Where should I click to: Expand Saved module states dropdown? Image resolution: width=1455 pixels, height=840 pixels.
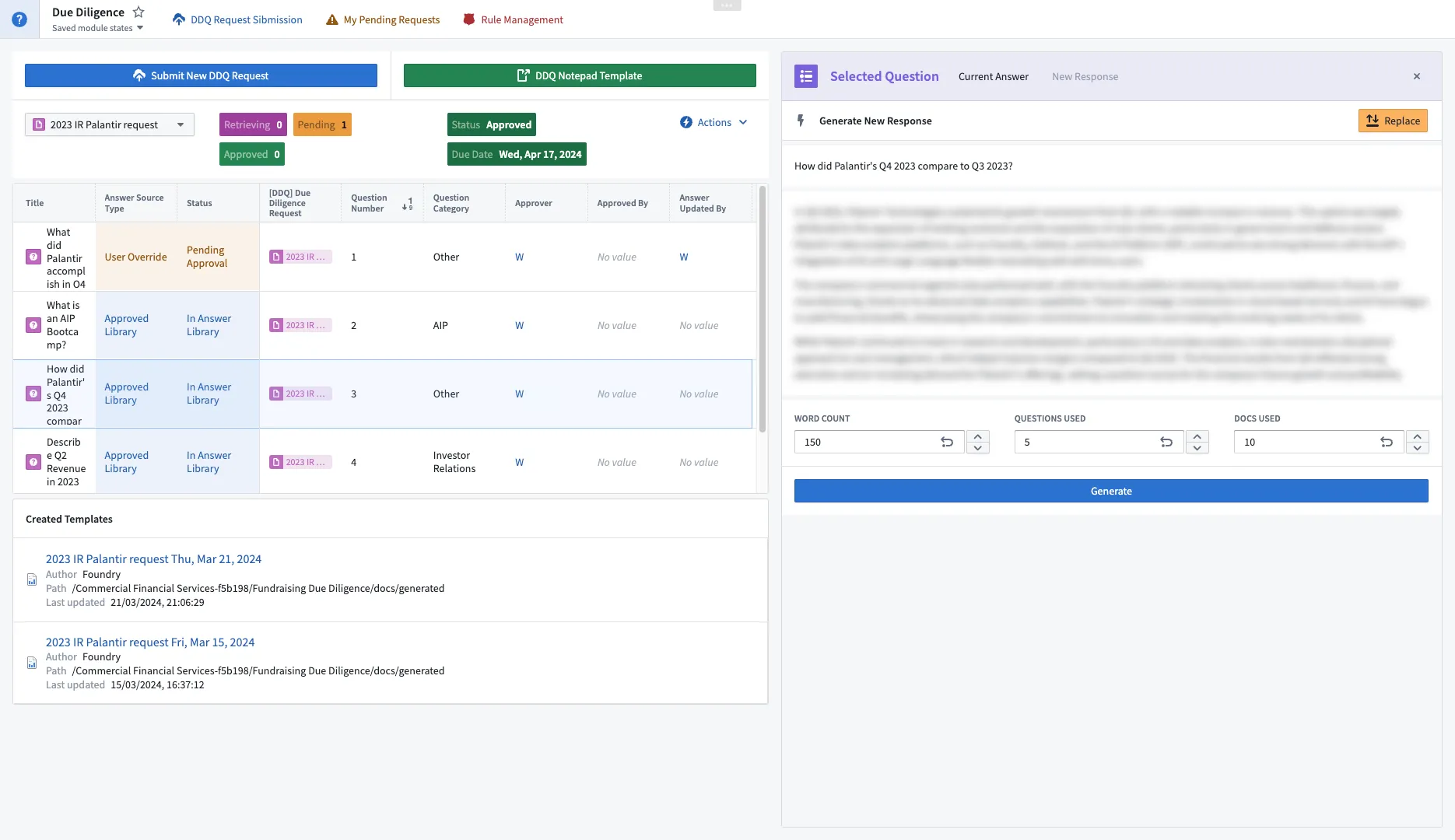click(x=98, y=28)
